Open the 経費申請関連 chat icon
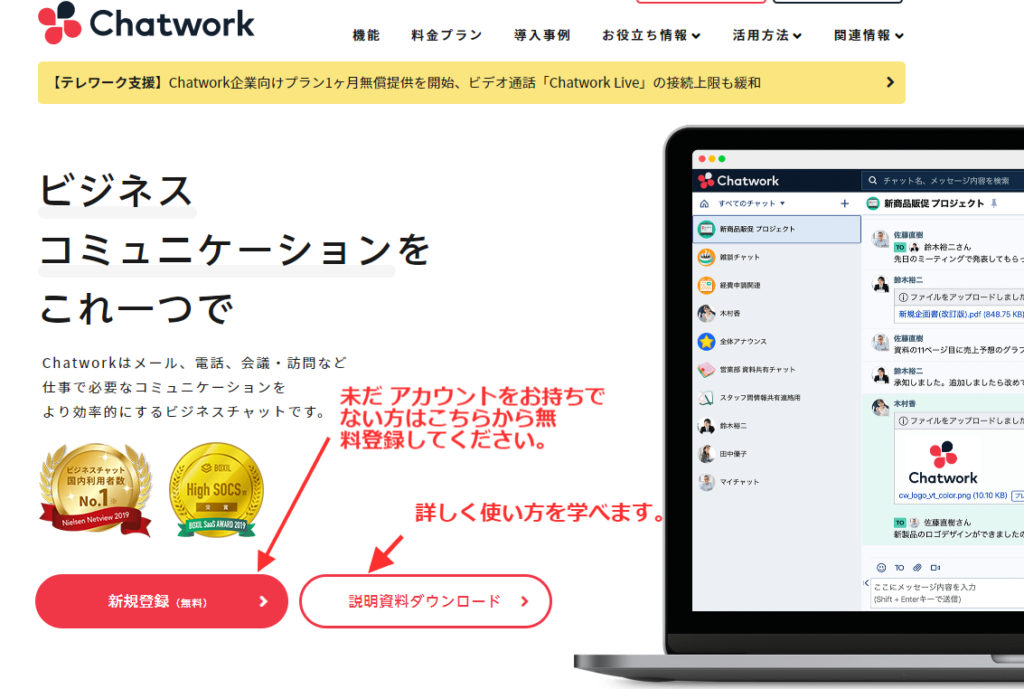The width and height of the screenshot is (1024, 689). (x=706, y=285)
